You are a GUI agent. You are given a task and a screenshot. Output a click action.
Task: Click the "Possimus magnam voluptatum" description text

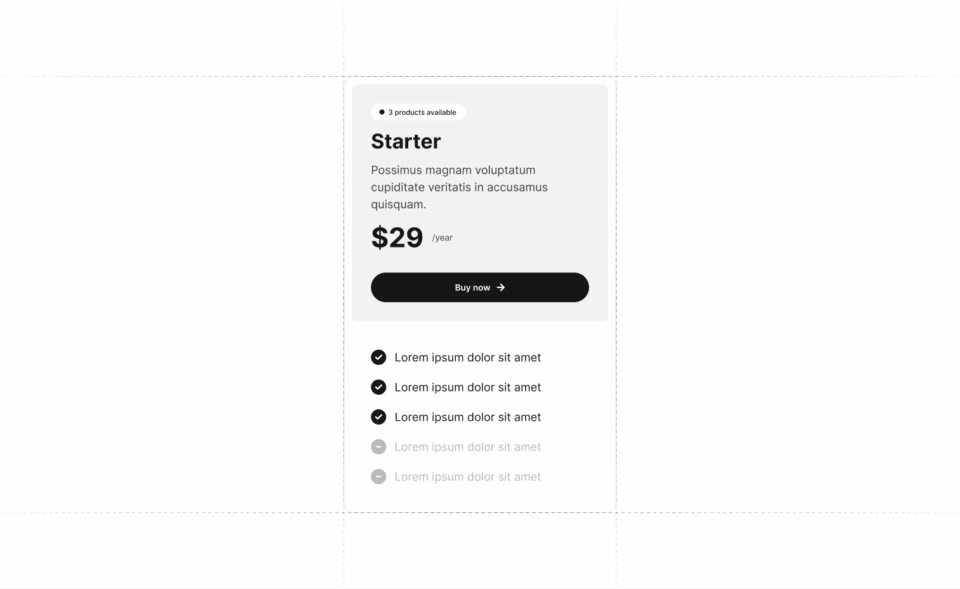[x=453, y=170]
